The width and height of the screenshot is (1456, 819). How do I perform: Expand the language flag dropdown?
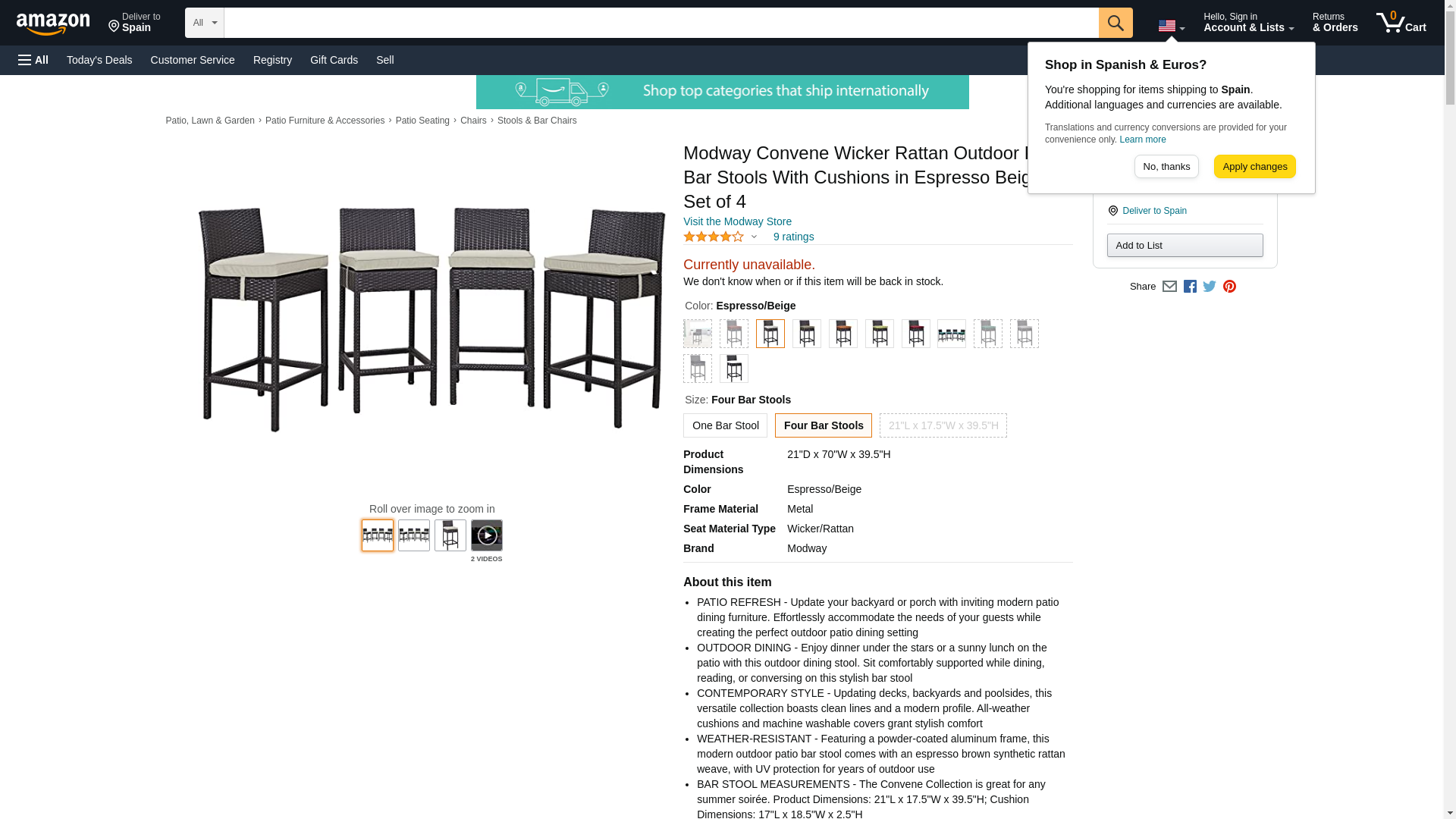(1171, 27)
